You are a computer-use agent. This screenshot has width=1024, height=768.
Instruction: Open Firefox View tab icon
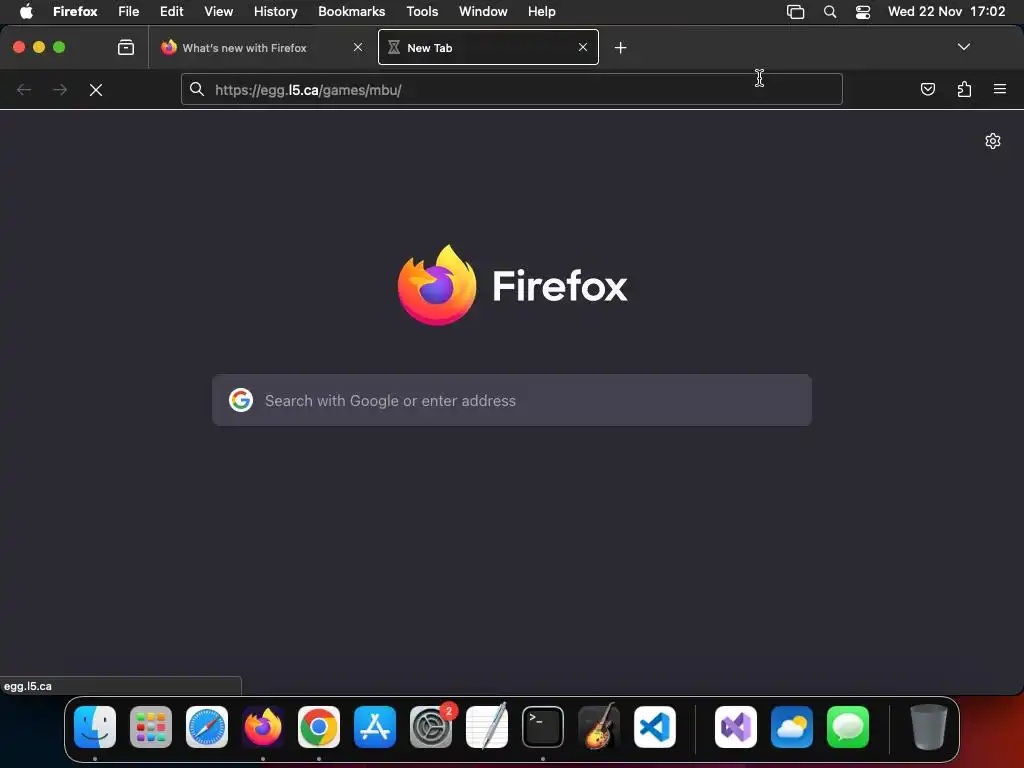(125, 48)
